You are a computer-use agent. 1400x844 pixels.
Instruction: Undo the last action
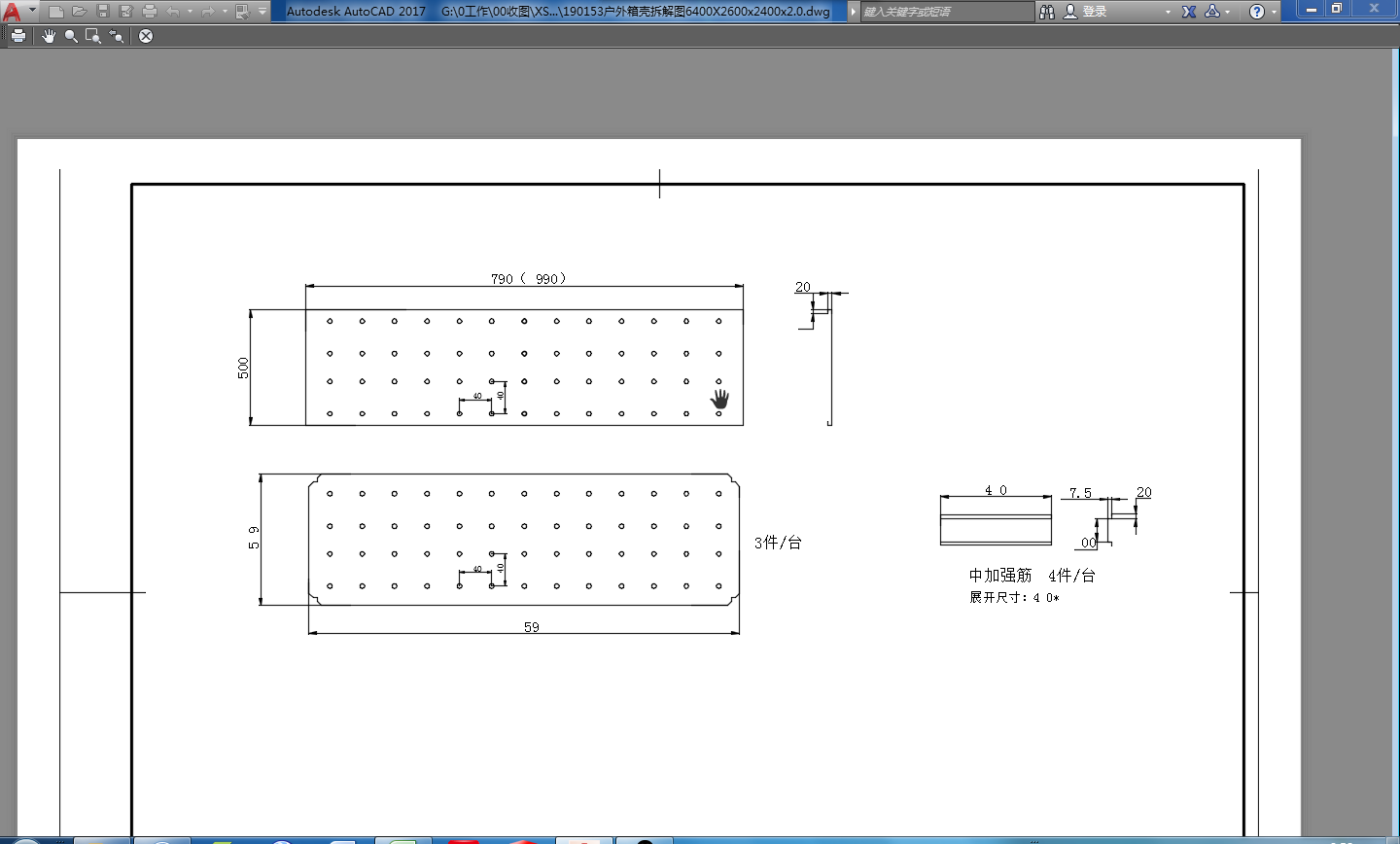(x=173, y=12)
